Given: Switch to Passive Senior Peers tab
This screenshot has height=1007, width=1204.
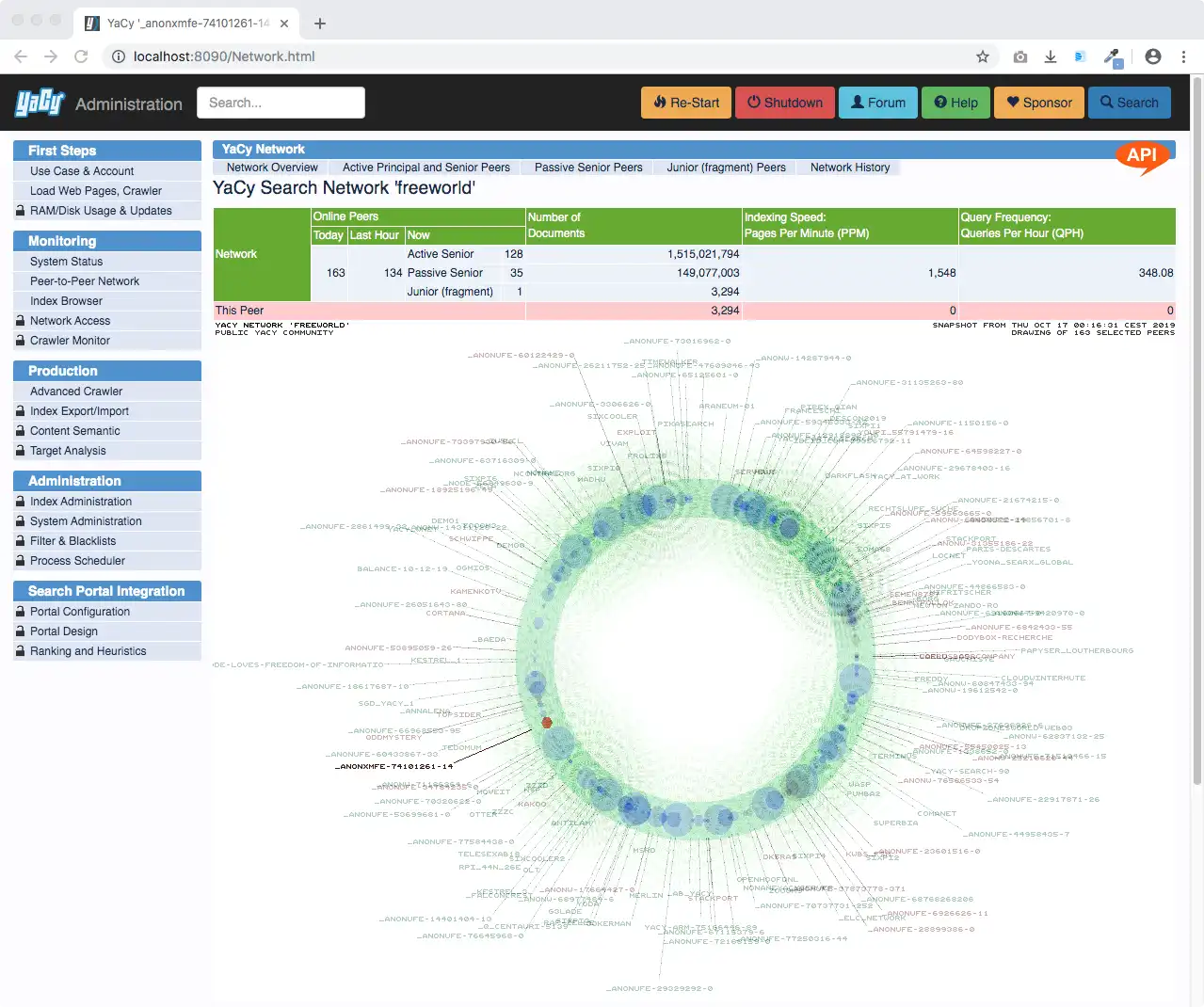Looking at the screenshot, I should [588, 168].
